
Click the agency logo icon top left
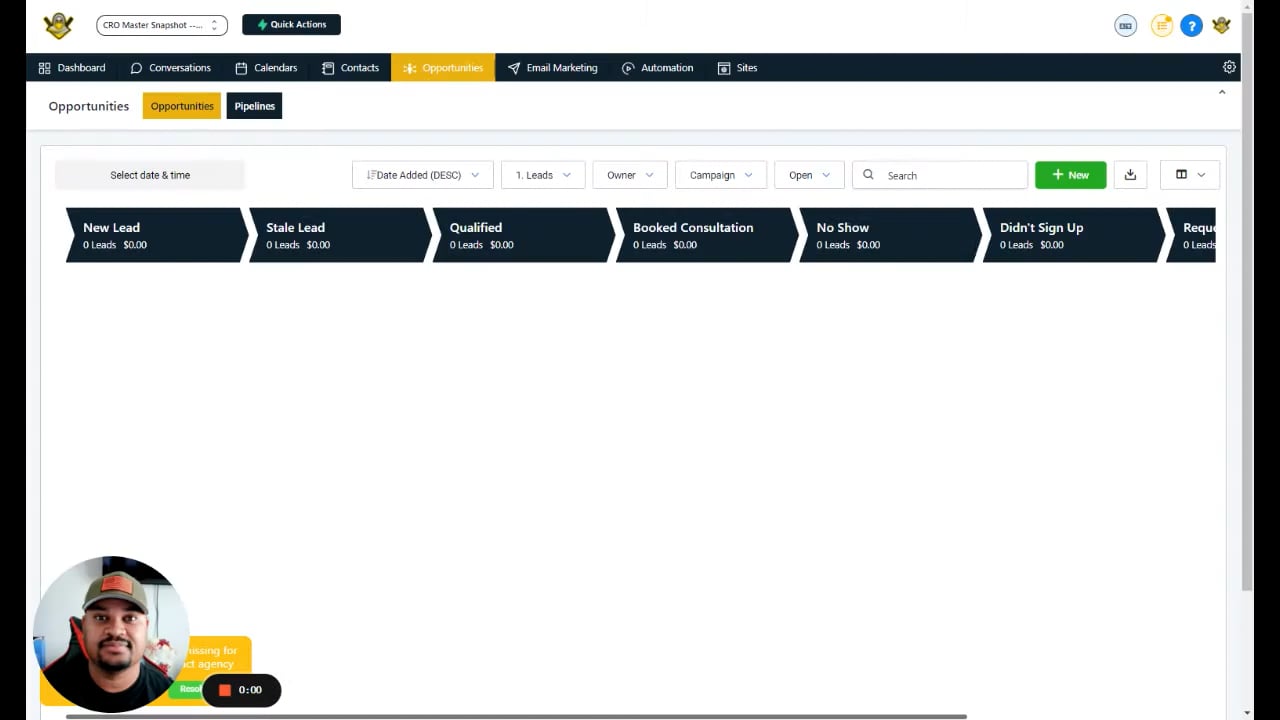point(58,25)
